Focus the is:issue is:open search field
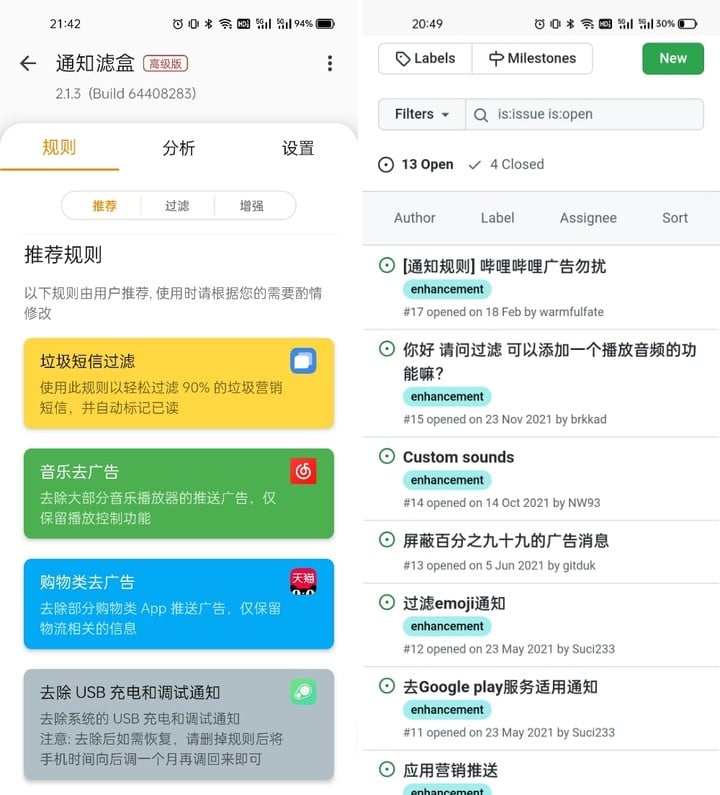 click(584, 114)
